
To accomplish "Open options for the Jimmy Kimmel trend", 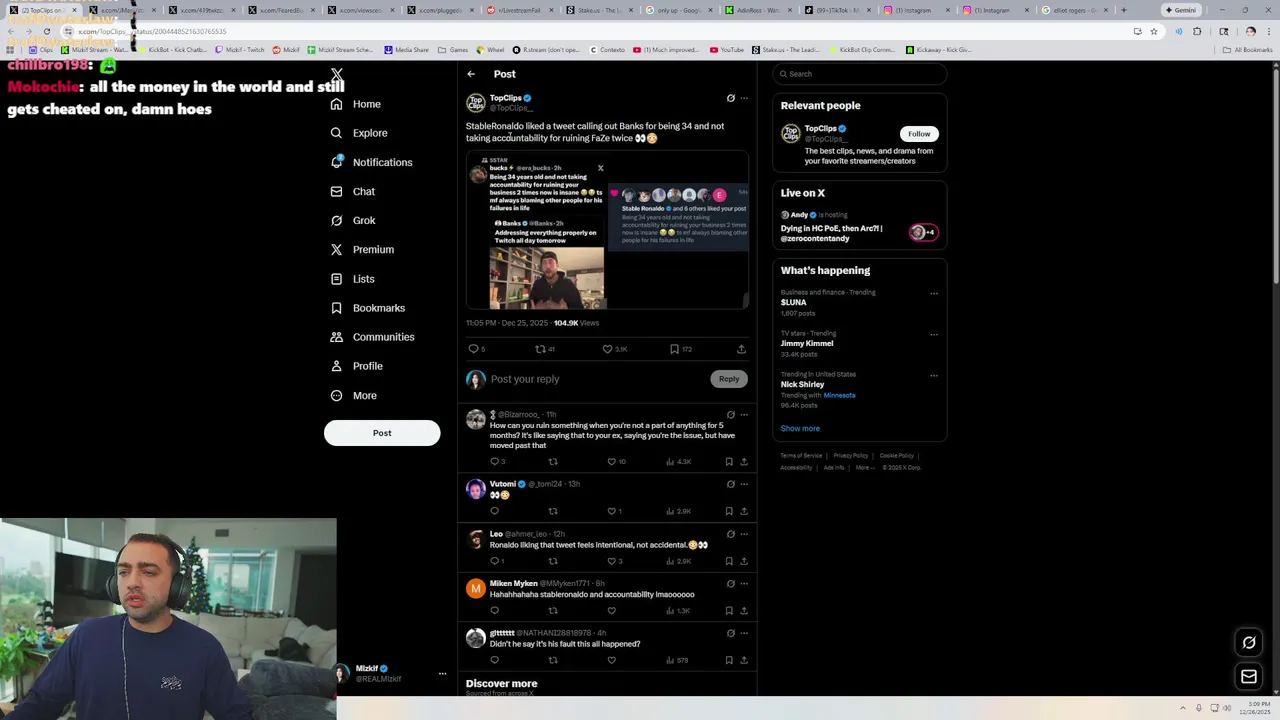I will [x=934, y=334].
